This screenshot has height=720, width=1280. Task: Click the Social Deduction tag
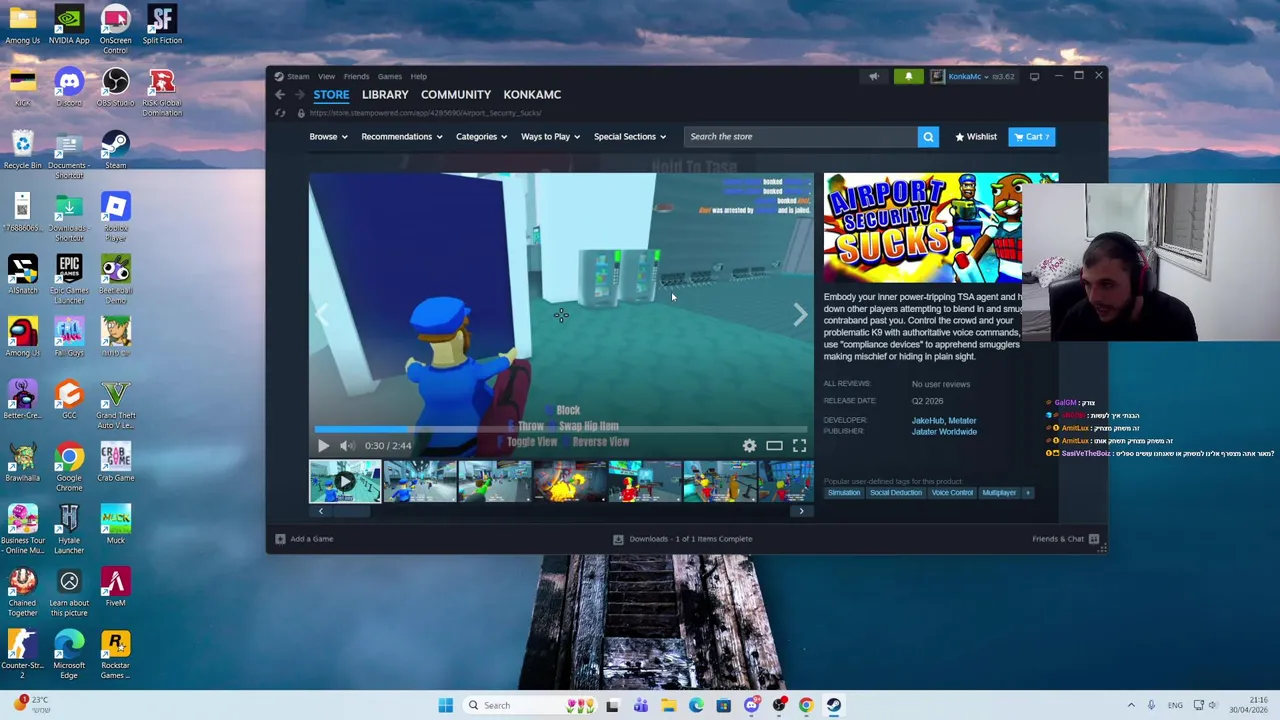(895, 492)
